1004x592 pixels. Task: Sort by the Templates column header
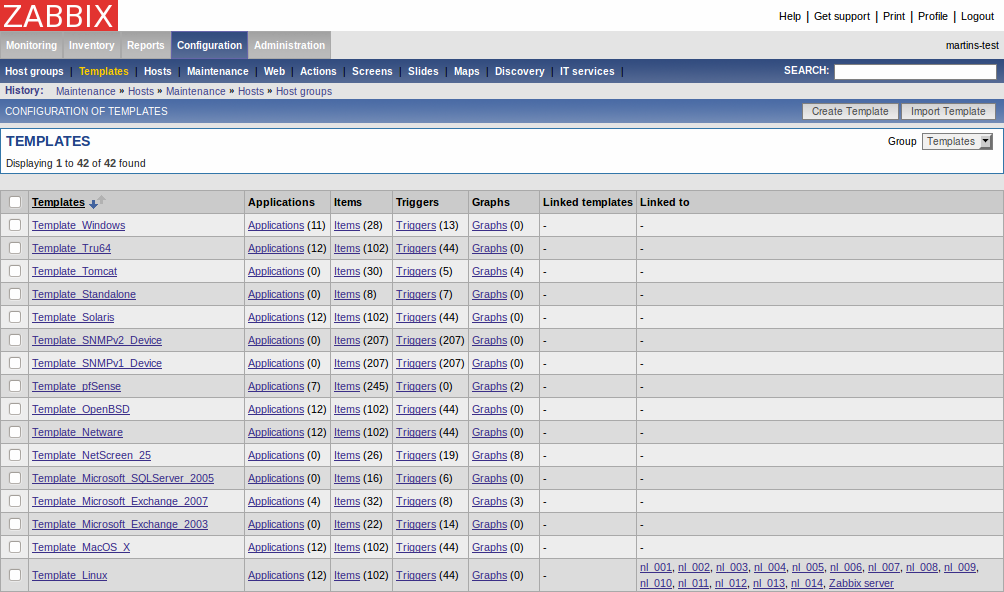58,202
